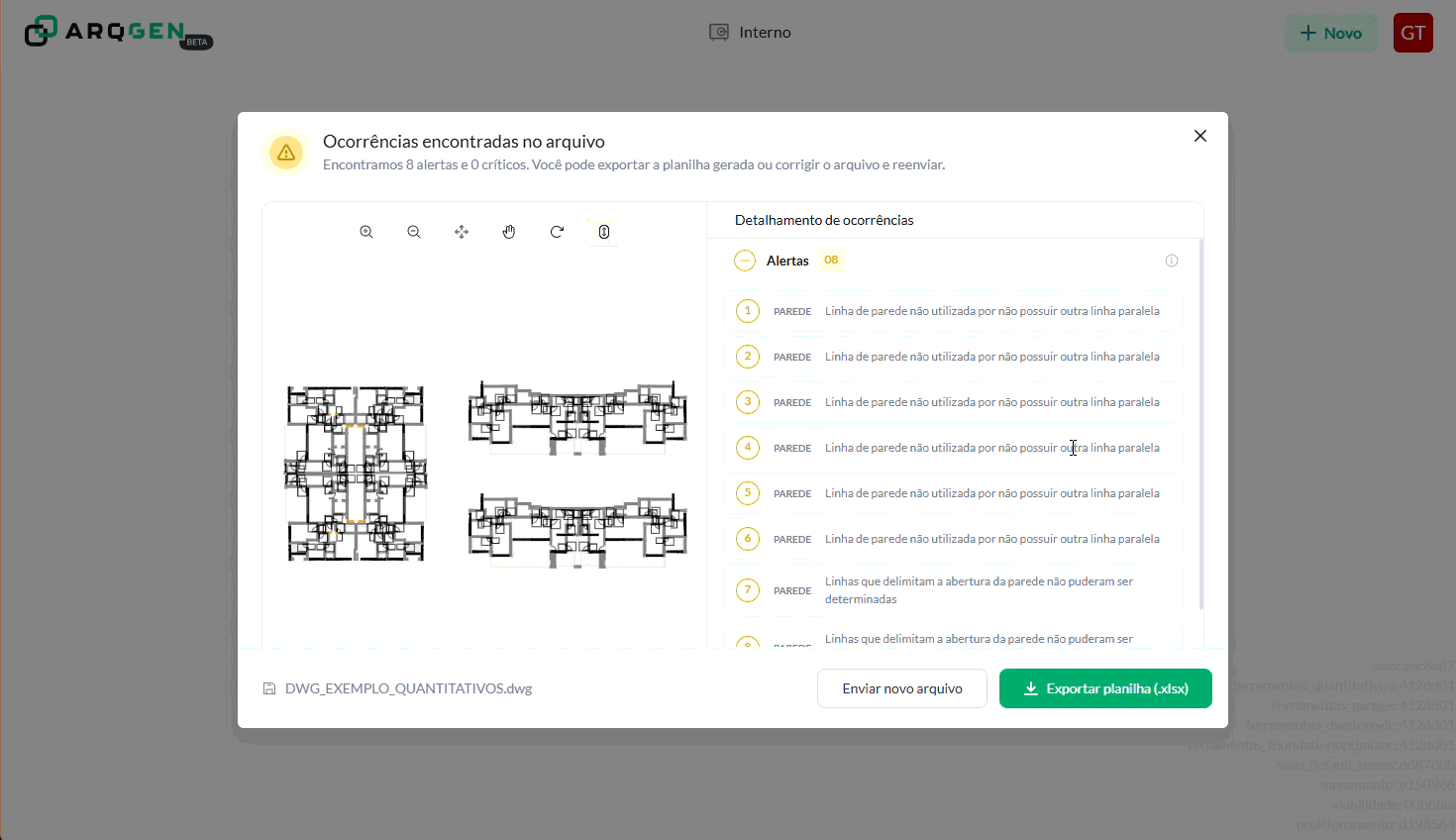Click the Interno monitor icon

pos(719,33)
